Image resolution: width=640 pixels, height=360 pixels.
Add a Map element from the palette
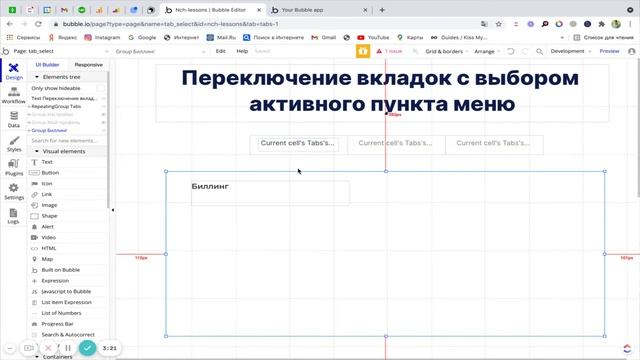[x=68, y=259]
